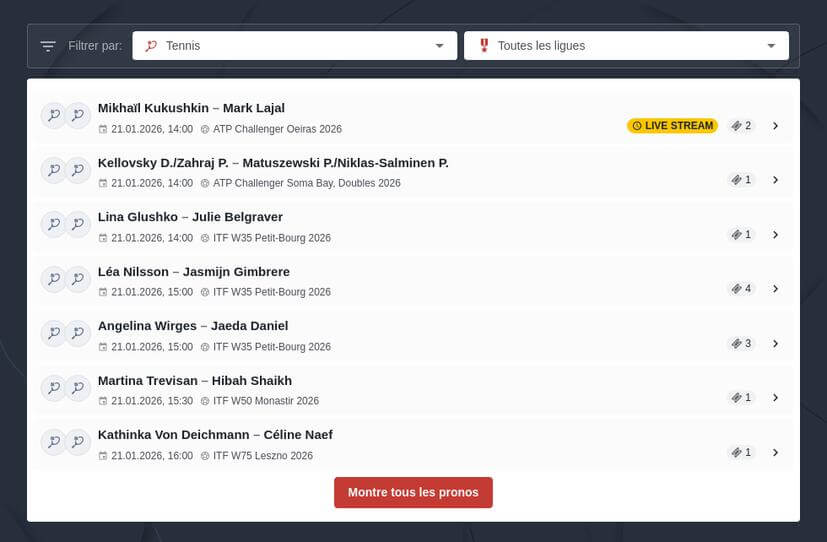Expand the Léa Nilsson match chevron
The image size is (827, 542).
(x=775, y=289)
